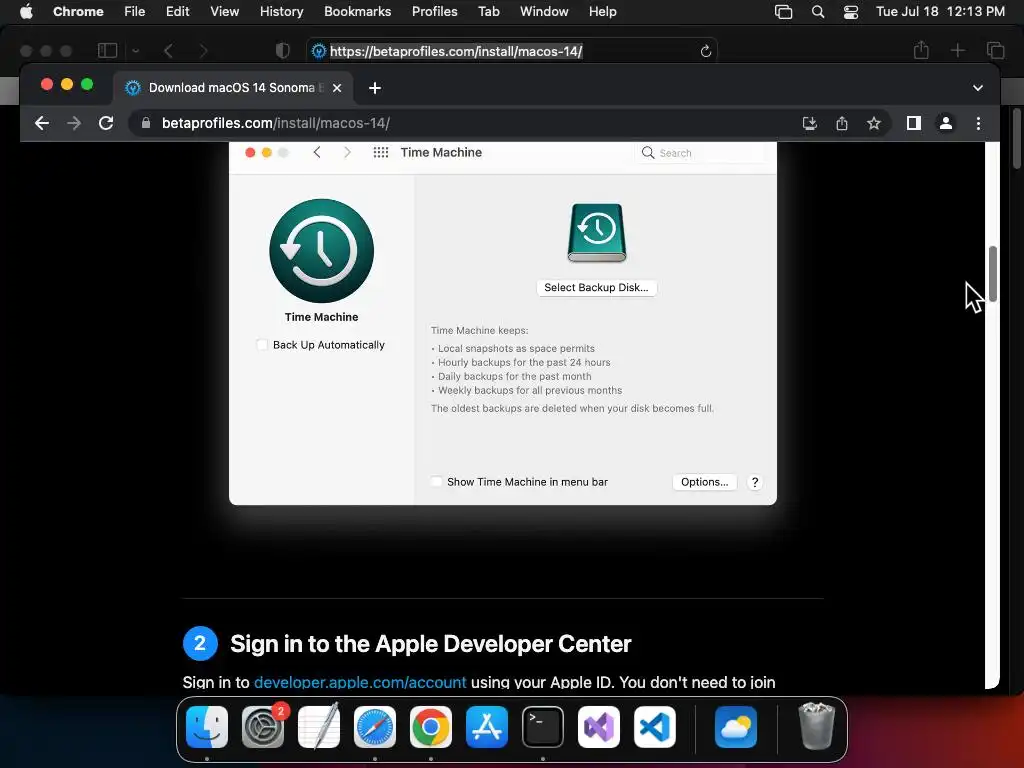Open Spotlight search in menu bar

[818, 12]
